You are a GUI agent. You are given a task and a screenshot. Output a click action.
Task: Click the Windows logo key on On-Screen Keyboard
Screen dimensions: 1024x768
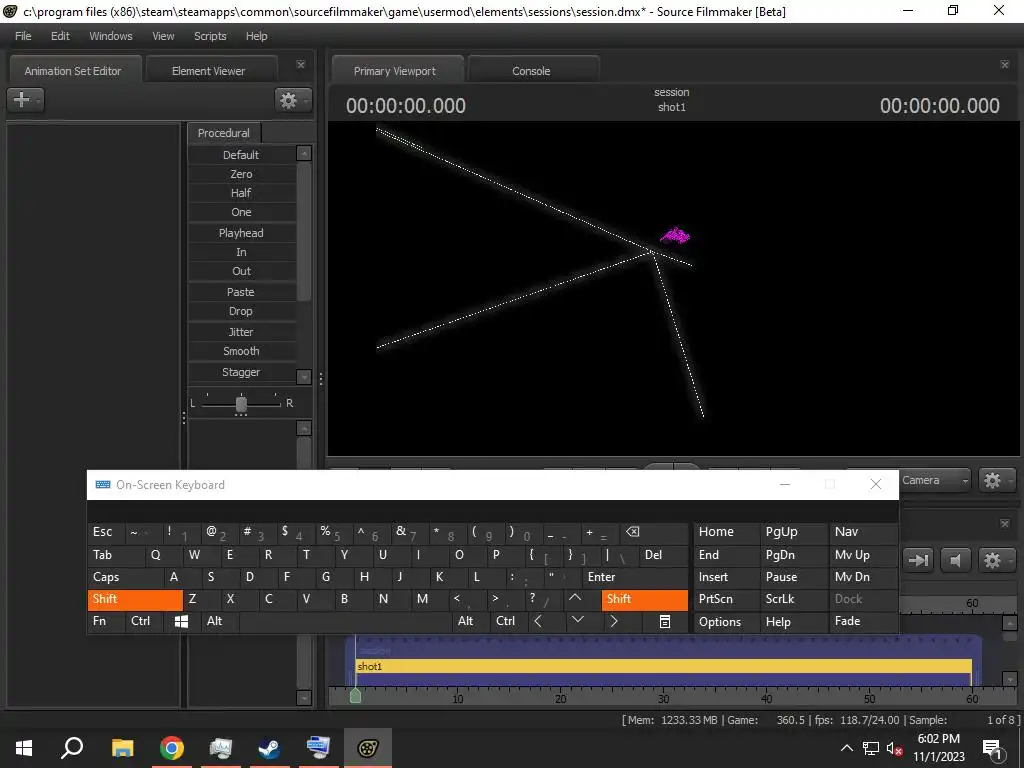[x=182, y=622]
